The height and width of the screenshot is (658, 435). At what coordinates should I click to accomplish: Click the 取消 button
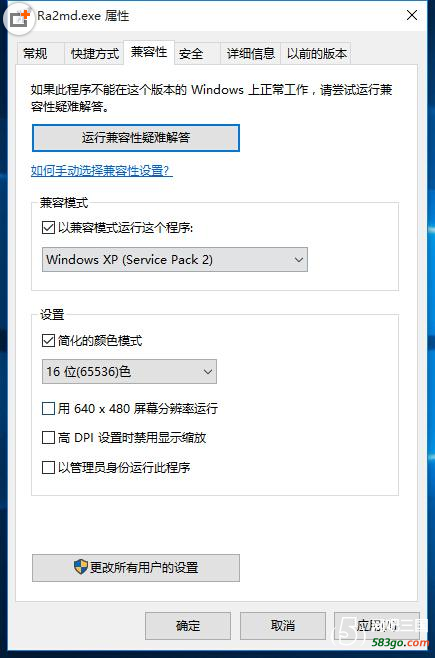point(283,626)
